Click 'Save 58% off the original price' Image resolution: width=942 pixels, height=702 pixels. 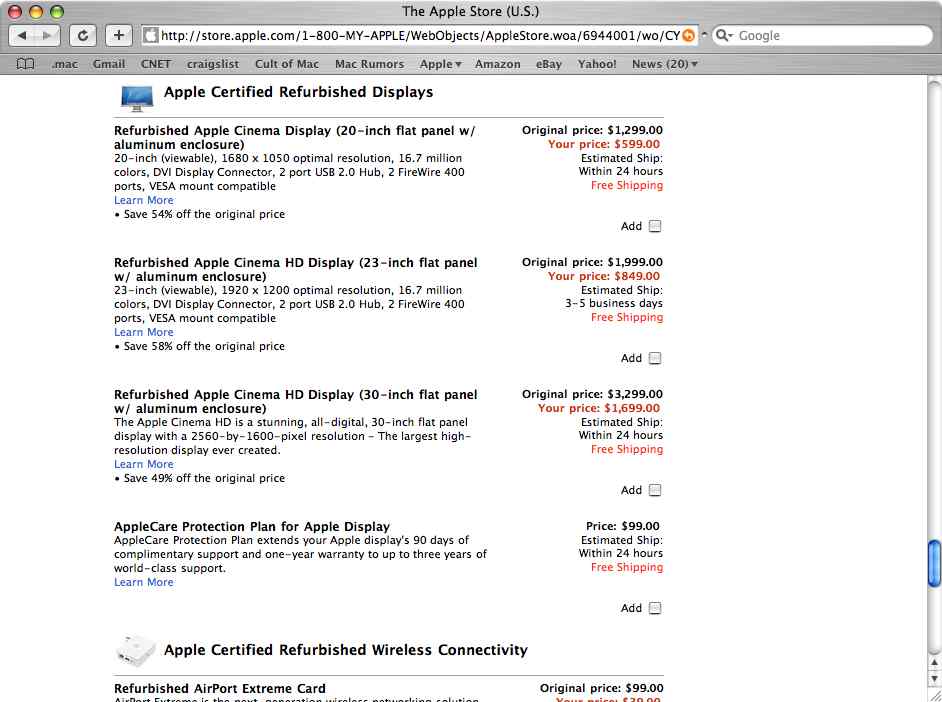click(204, 346)
